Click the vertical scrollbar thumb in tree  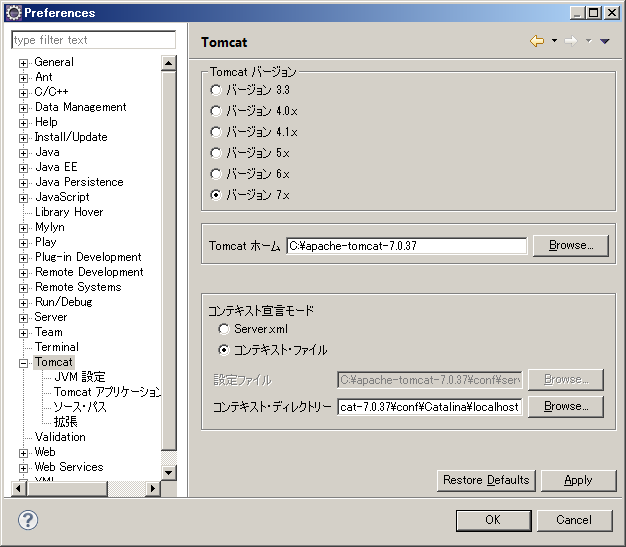coord(168,261)
